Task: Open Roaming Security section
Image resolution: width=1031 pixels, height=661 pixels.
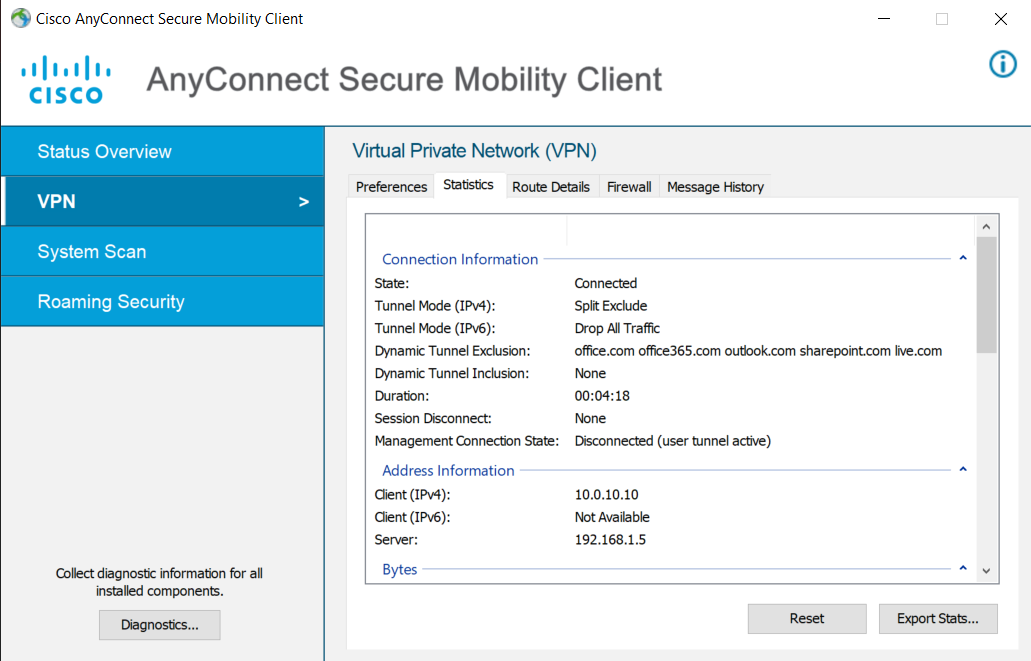Action: click(x=162, y=301)
